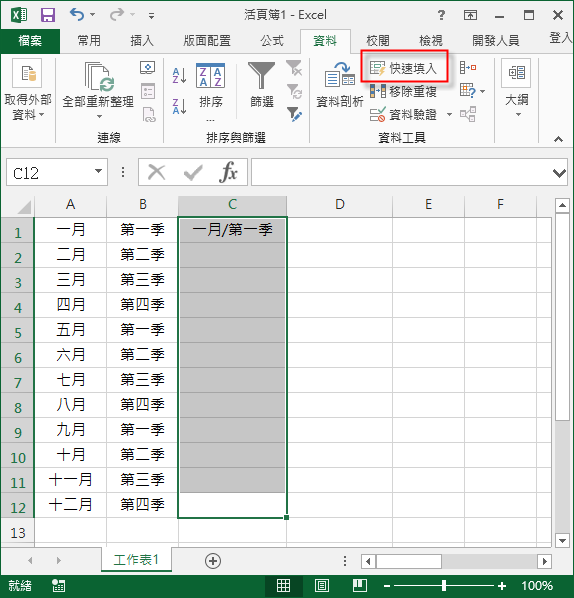Screen dimensions: 574x598
Task: Select row 13 header
Action: (18, 532)
